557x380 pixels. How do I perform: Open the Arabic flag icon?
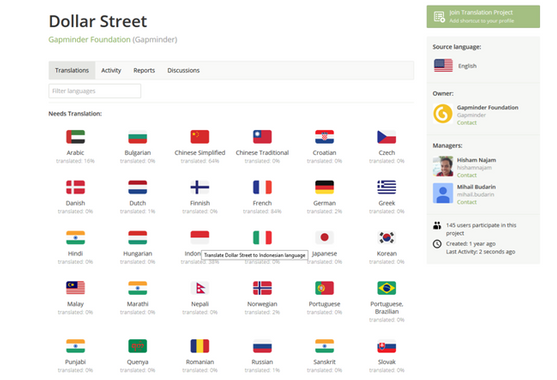(x=75, y=137)
